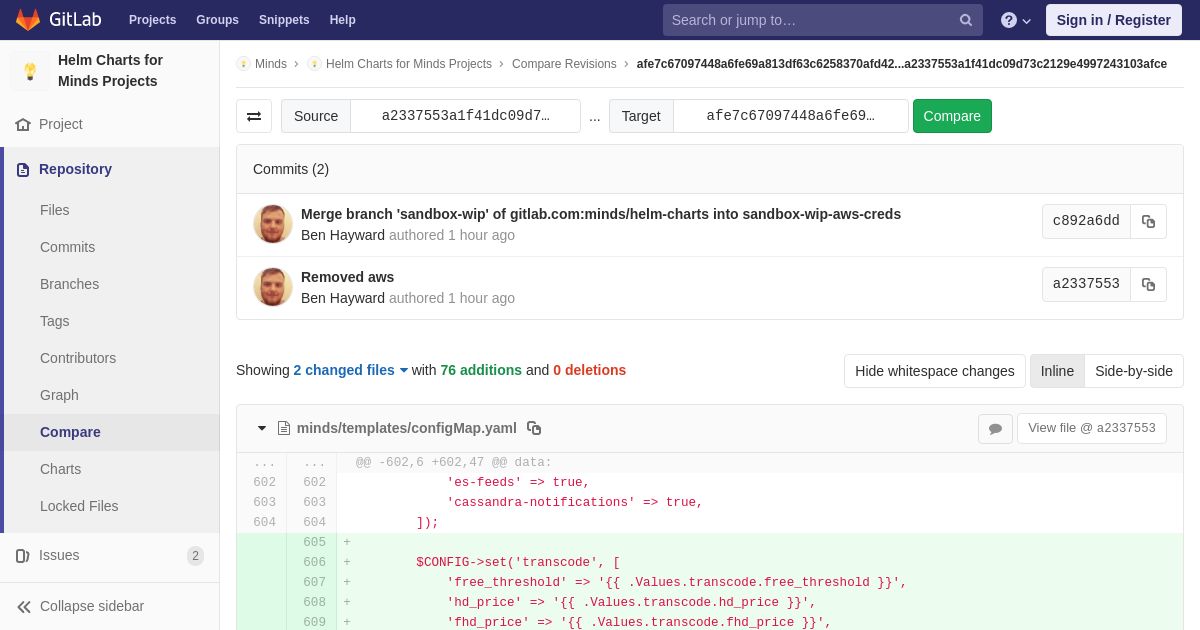The width and height of the screenshot is (1200, 630).
Task: Open Branches in the repository sidebar
Action: [x=70, y=284]
